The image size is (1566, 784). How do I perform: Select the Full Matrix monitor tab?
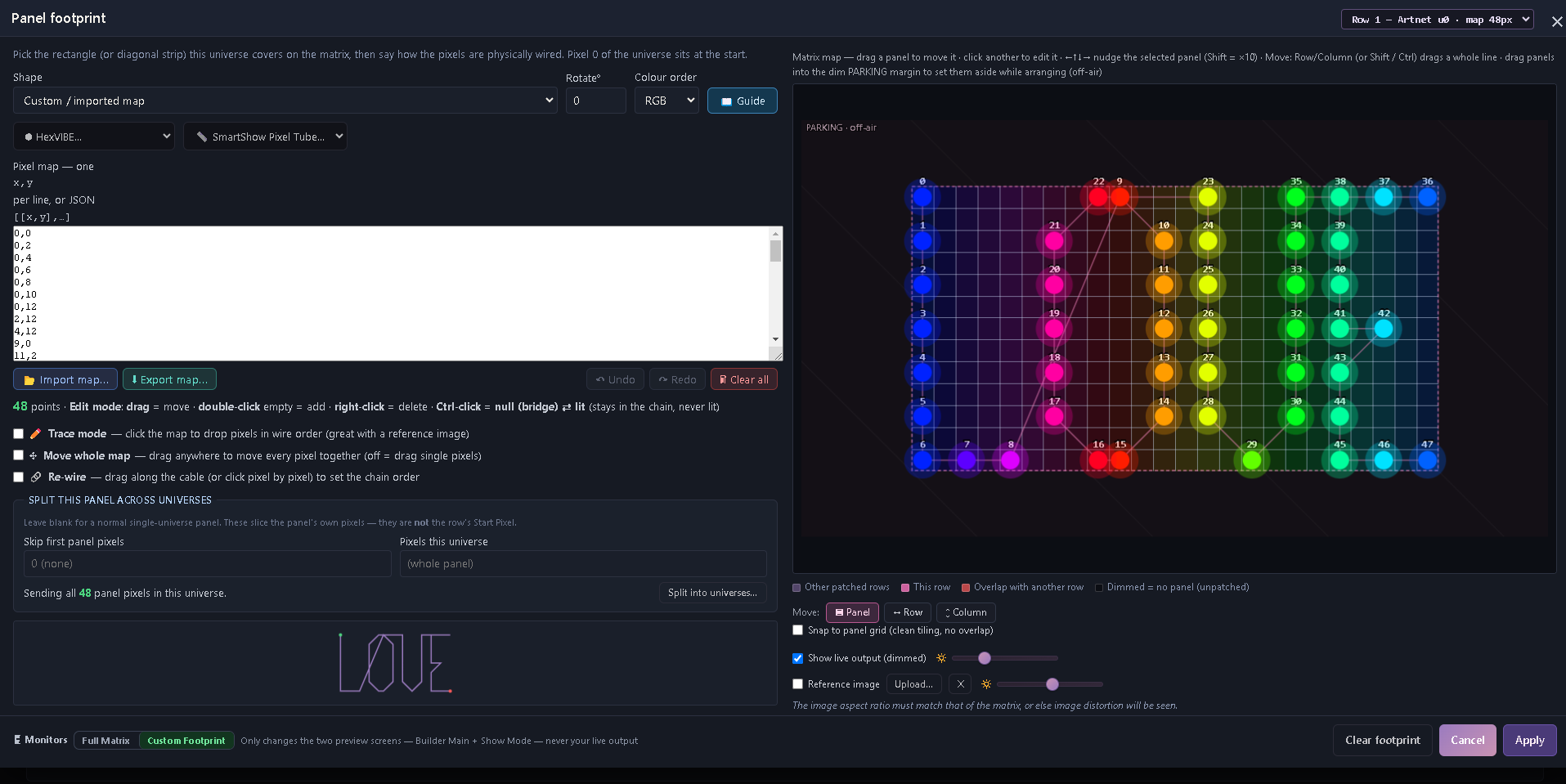point(106,741)
